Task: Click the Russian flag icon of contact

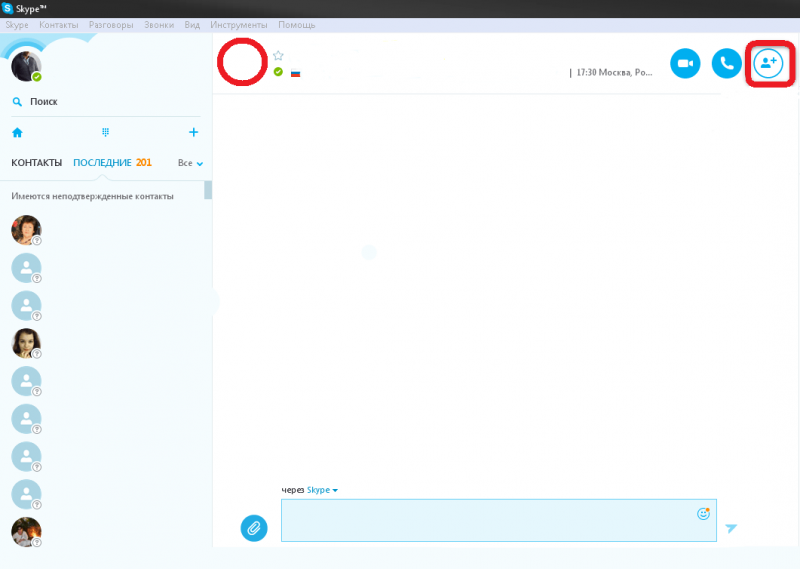Action: (x=295, y=73)
